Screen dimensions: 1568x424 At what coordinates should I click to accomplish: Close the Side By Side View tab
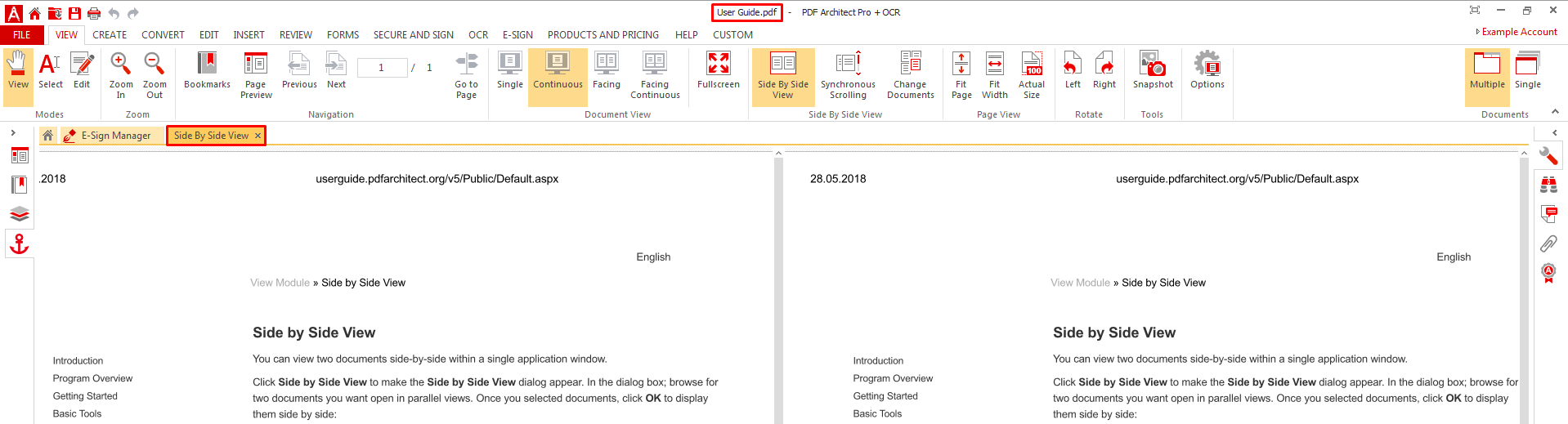click(x=258, y=136)
